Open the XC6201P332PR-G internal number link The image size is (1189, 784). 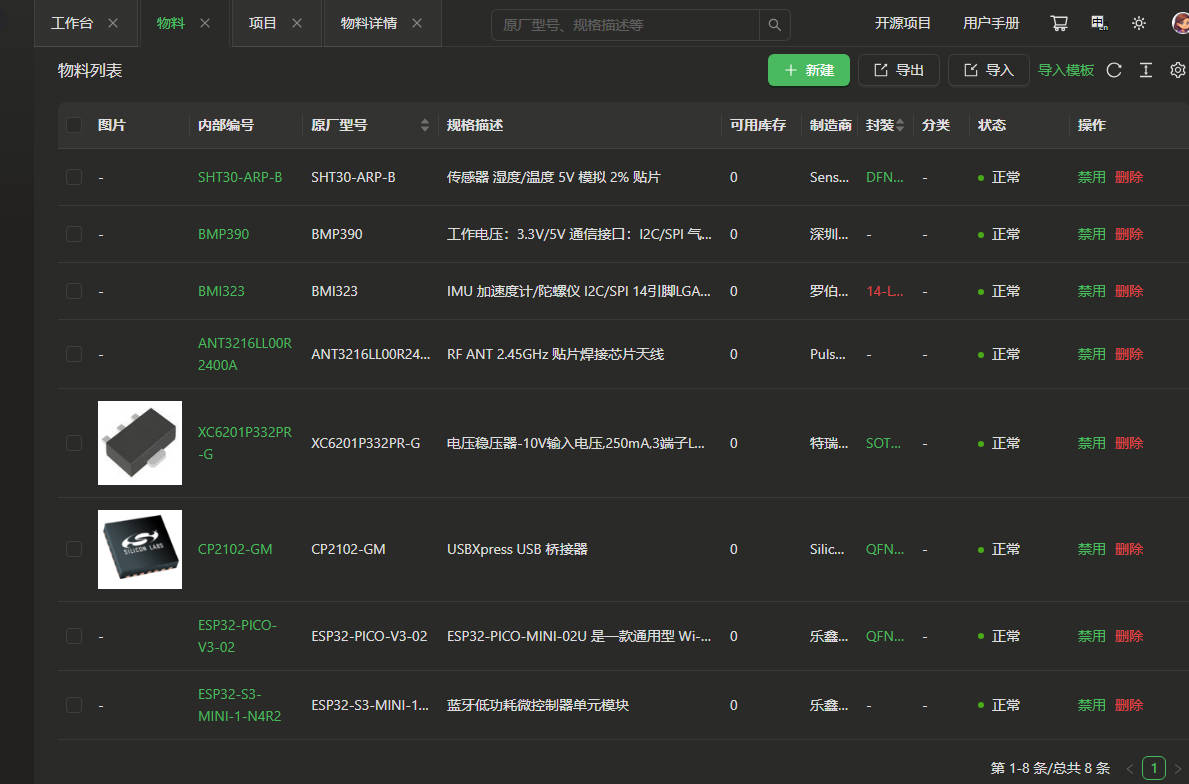tap(245, 443)
